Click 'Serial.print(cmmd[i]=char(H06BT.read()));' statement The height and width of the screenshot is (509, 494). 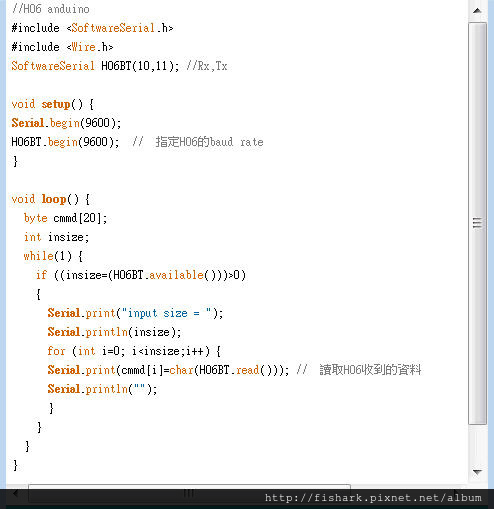click(168, 370)
